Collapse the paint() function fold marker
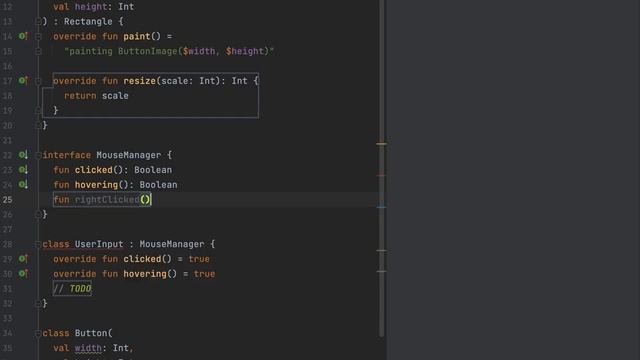 38,36
